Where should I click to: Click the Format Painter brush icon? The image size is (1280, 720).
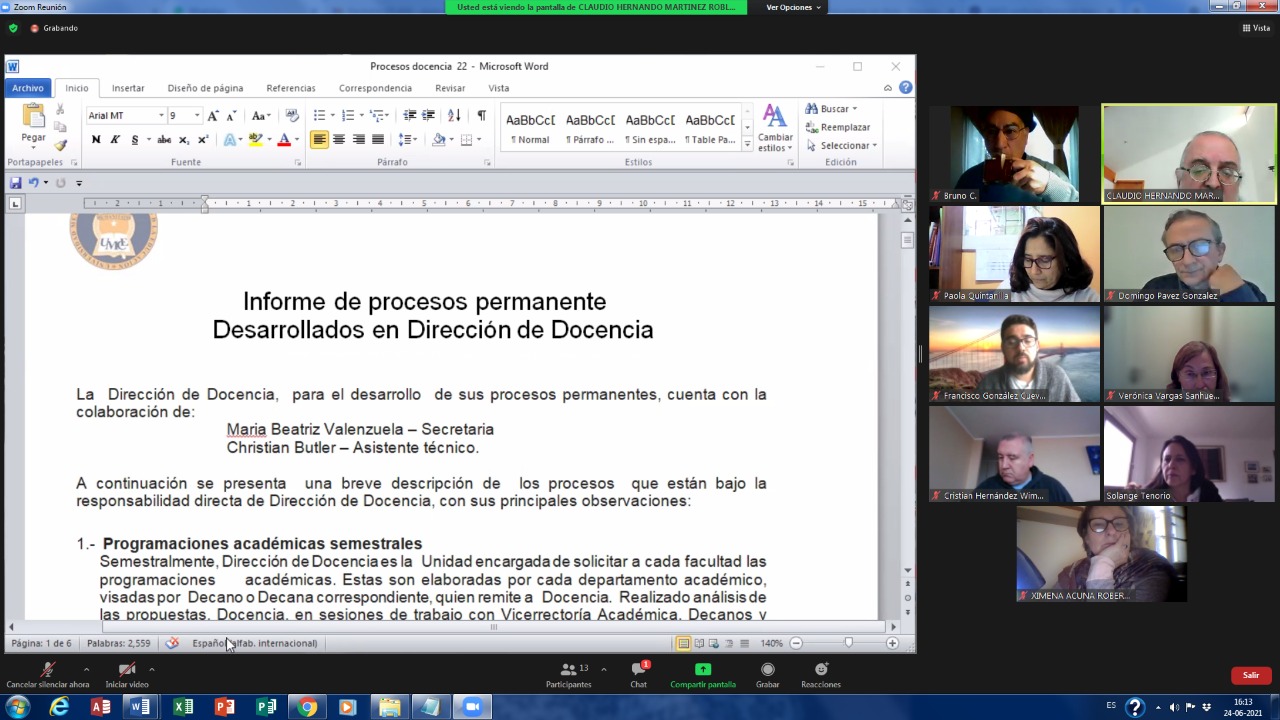point(60,145)
